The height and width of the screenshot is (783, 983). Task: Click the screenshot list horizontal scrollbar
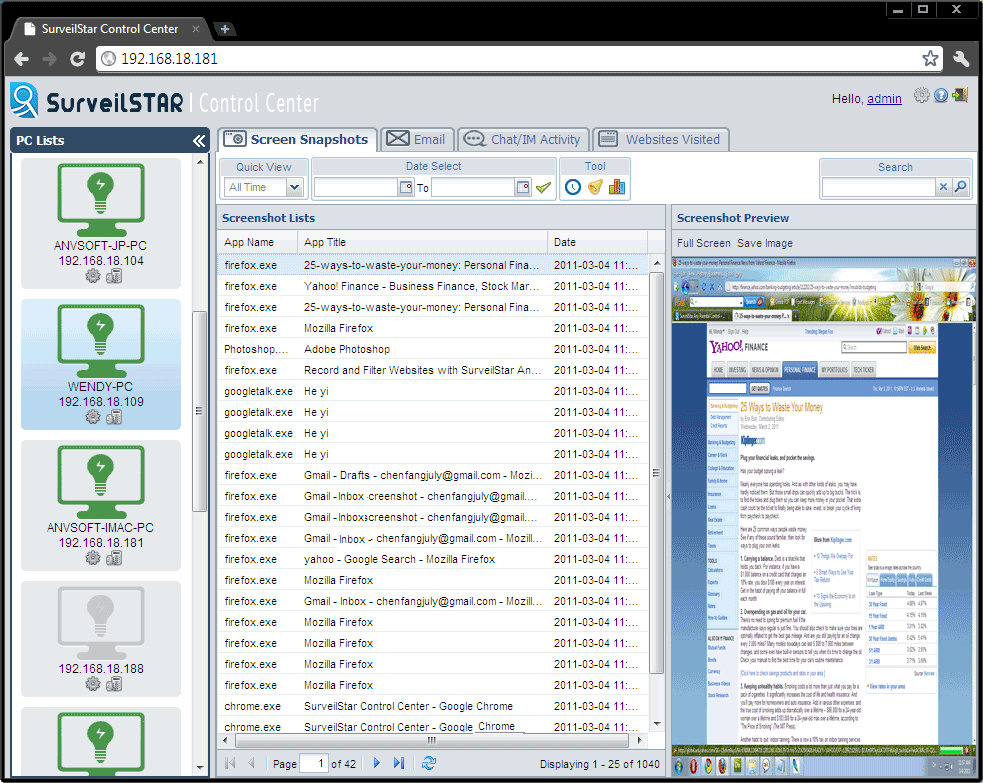pyautogui.click(x=431, y=740)
